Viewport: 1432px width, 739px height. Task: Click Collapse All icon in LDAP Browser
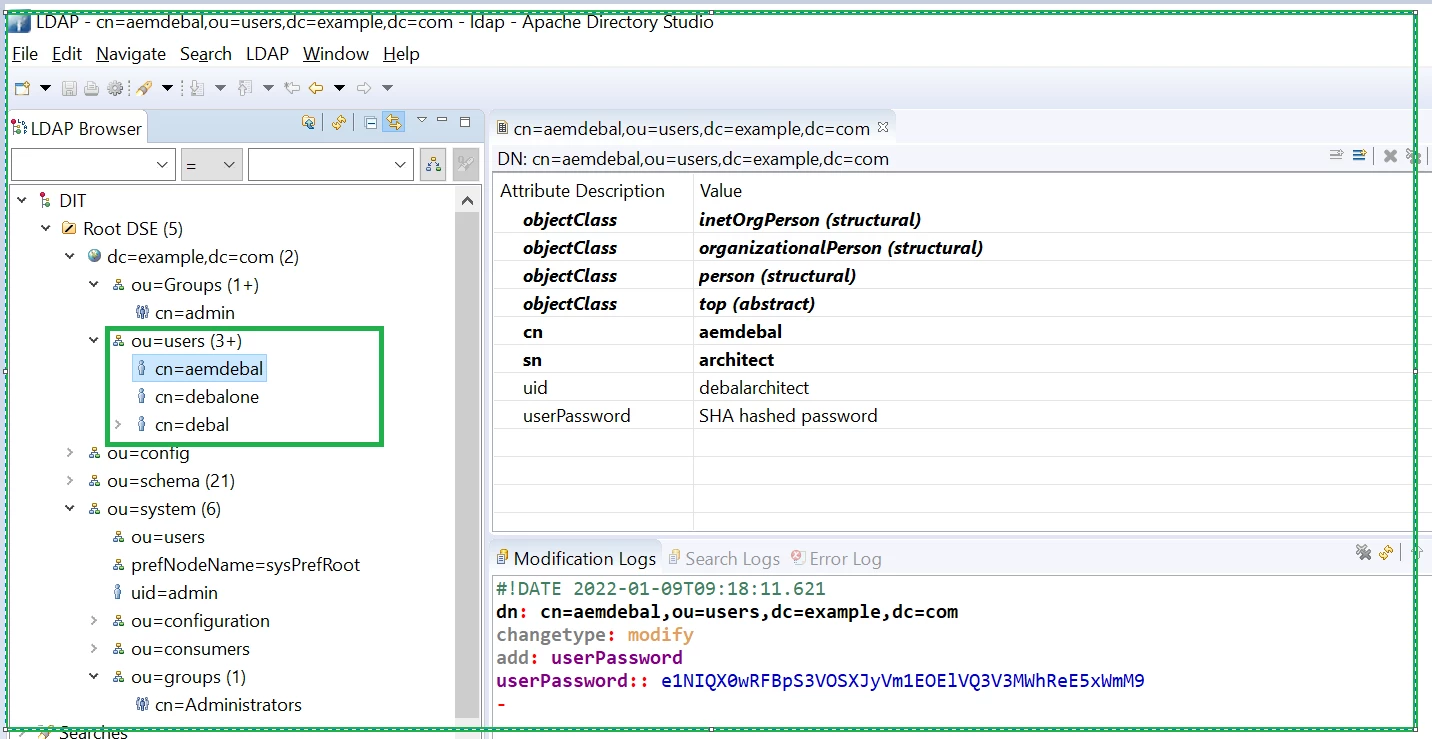click(371, 122)
